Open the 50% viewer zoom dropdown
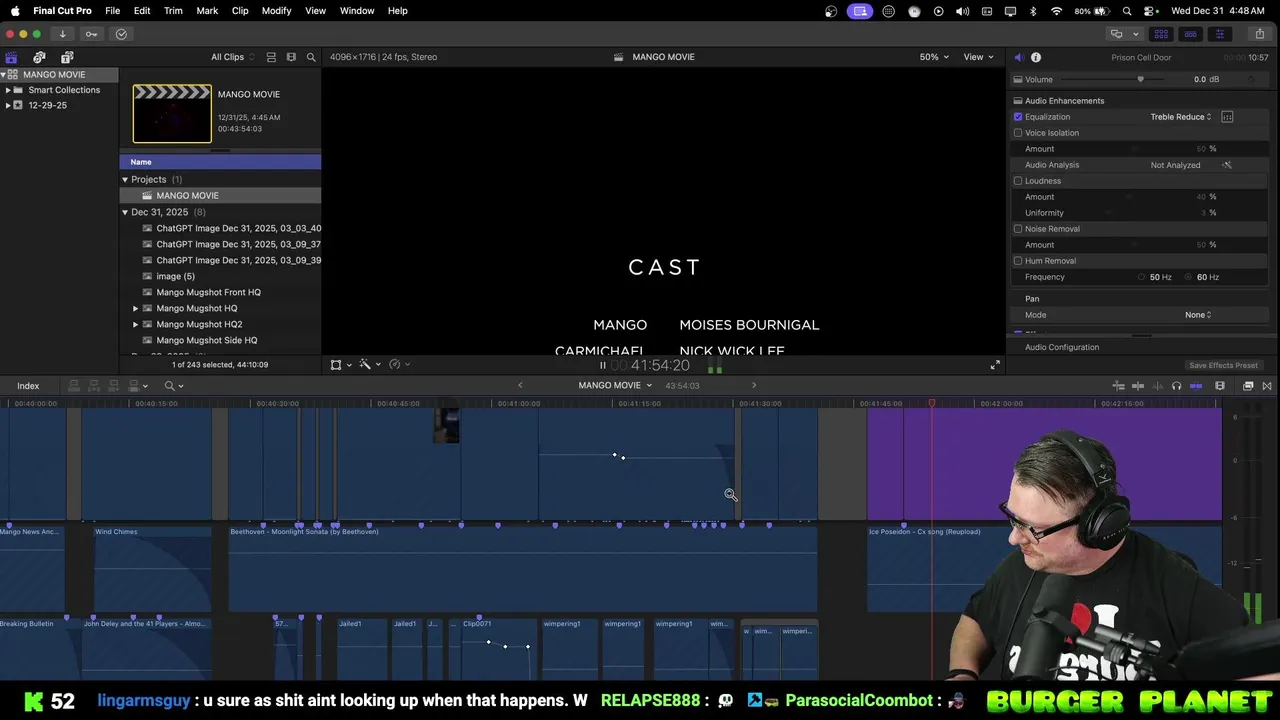 coord(934,57)
